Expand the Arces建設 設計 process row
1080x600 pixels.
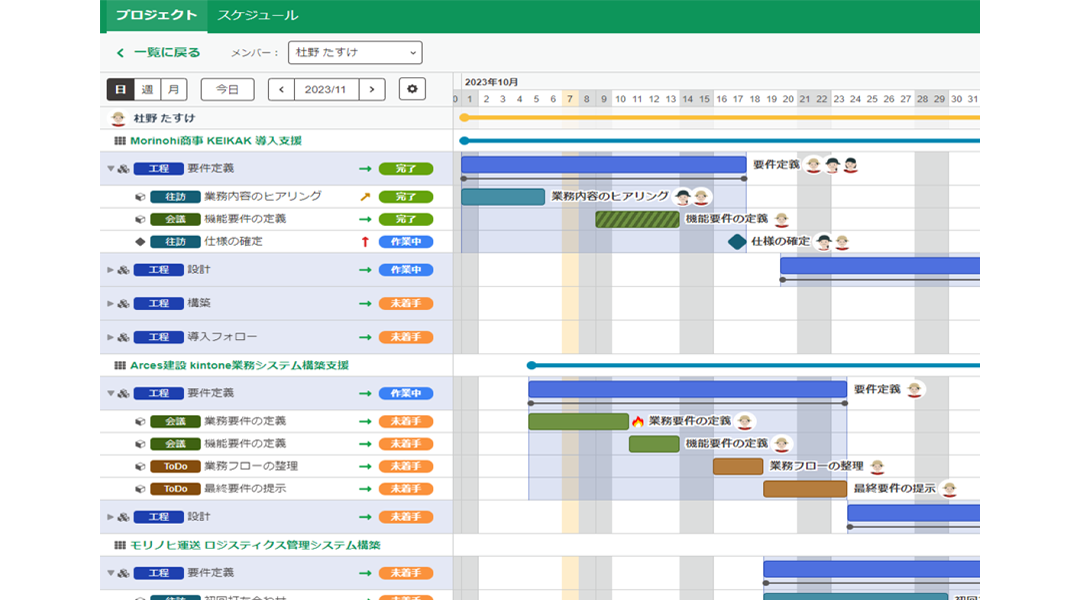[x=110, y=517]
